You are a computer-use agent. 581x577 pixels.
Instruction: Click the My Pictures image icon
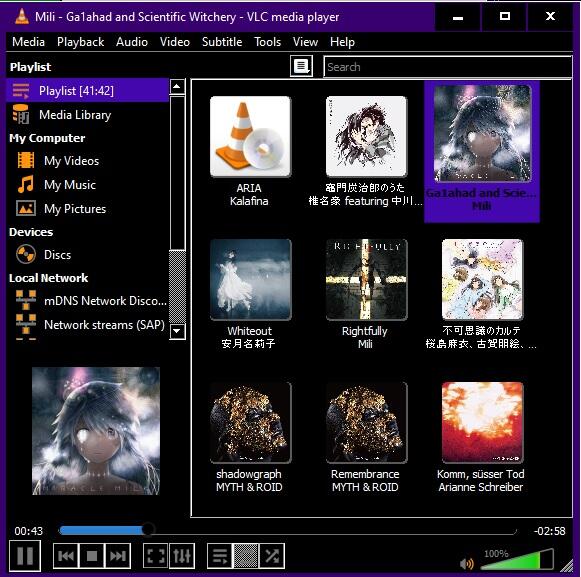[26, 208]
